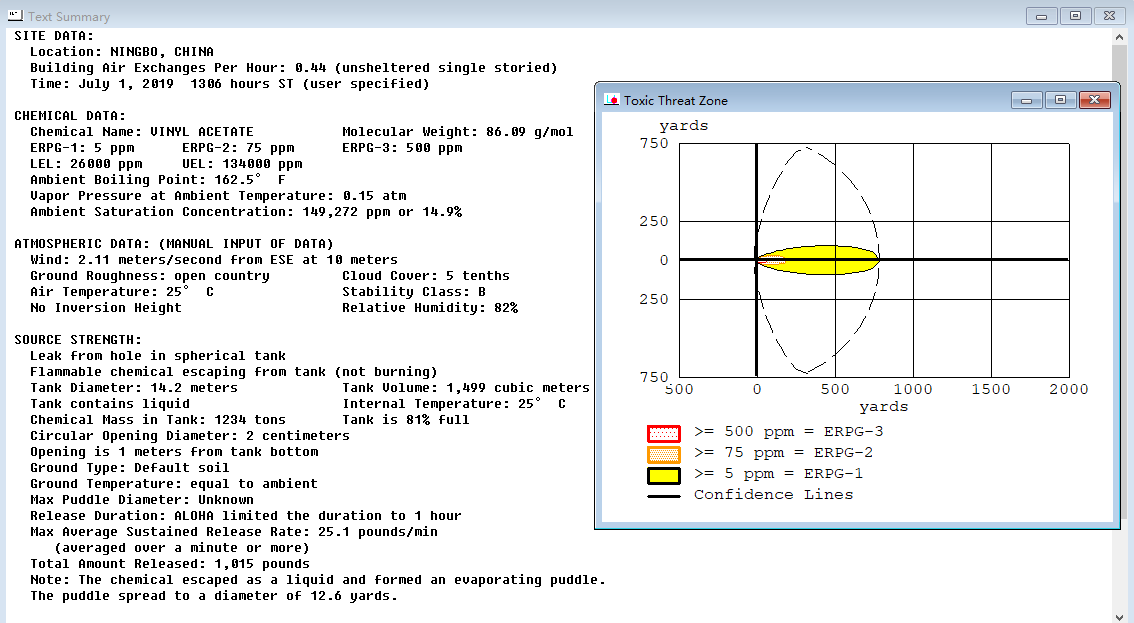
Task: Click the 'ATMOSPHERIC DATA:' heading
Action: (x=174, y=244)
